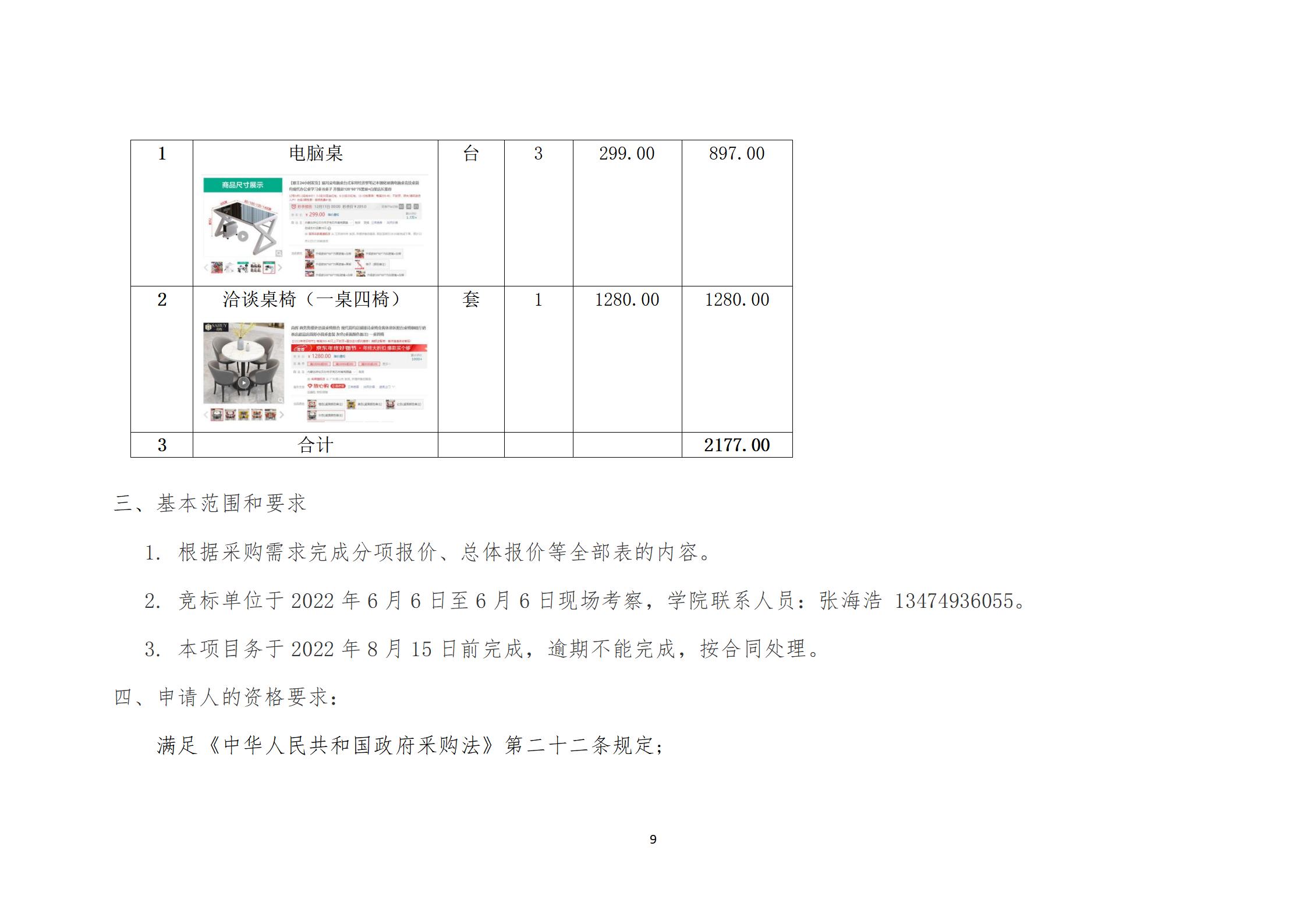Click the red JD year-end sale banner

point(359,348)
